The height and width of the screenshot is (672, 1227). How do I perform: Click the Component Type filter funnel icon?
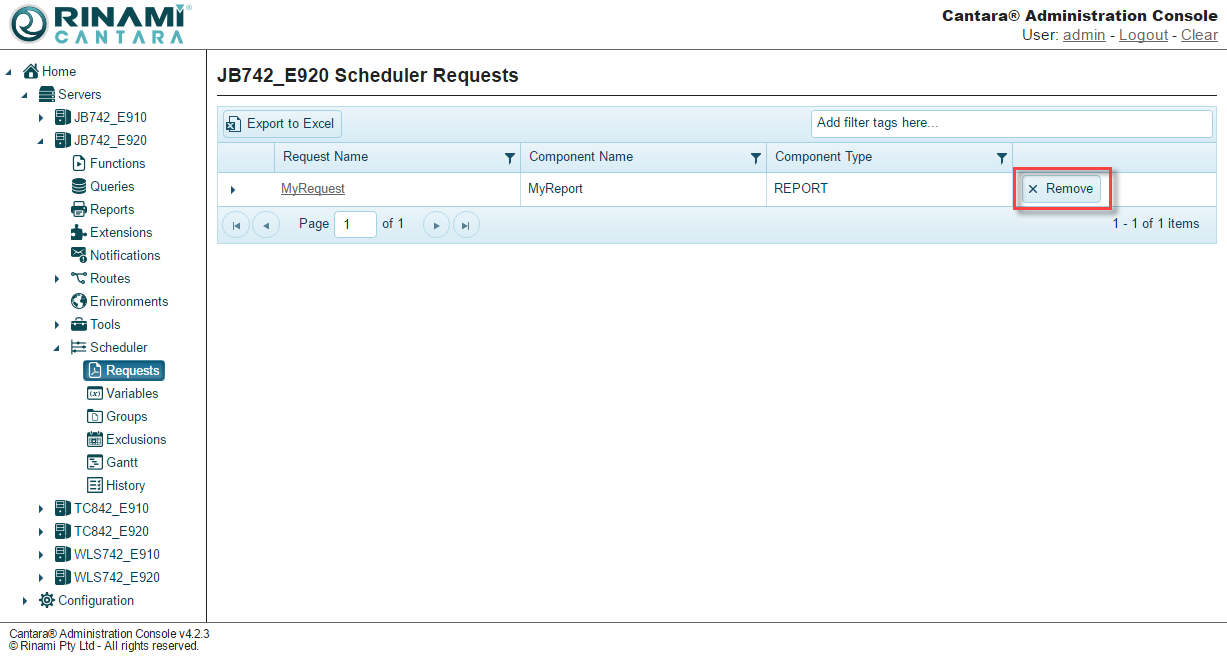pyautogui.click(x=1002, y=158)
